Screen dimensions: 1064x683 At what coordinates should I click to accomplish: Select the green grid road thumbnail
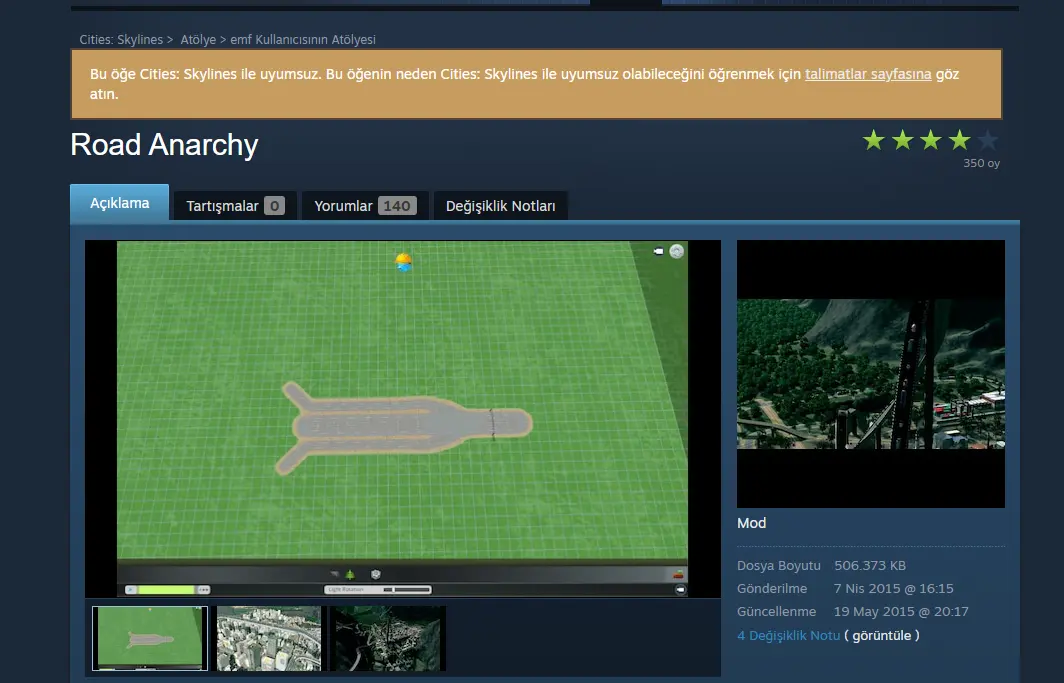click(x=150, y=638)
